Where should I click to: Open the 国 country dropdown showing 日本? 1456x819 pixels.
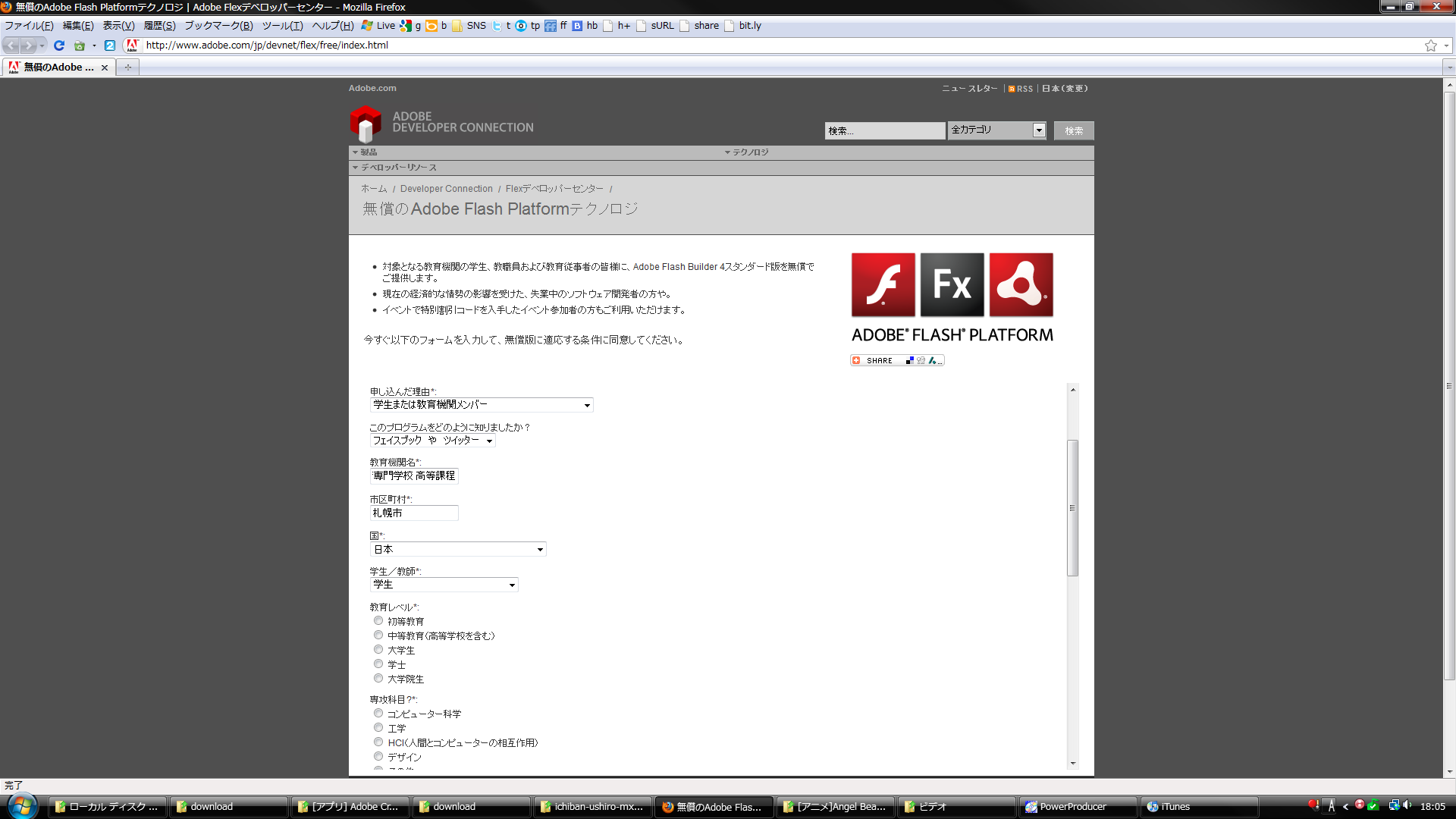(458, 549)
